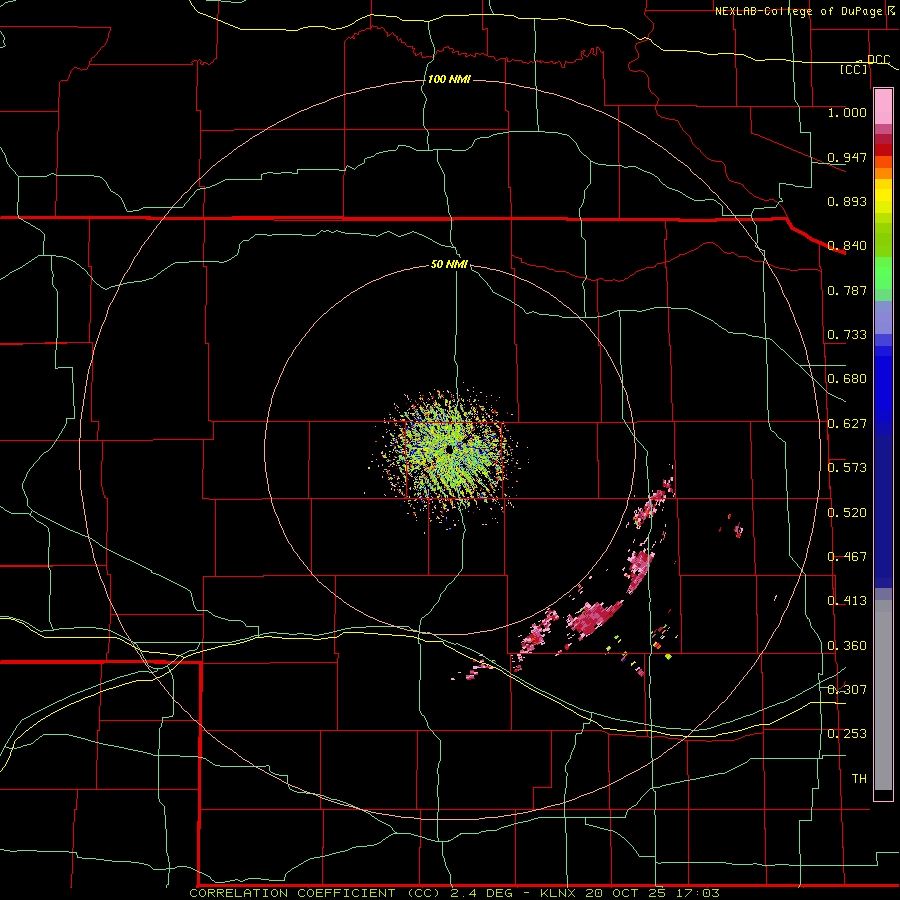Screen dimensions: 900x900
Task: Click the NEXLAB-College of DuPage header text
Action: coord(798,11)
